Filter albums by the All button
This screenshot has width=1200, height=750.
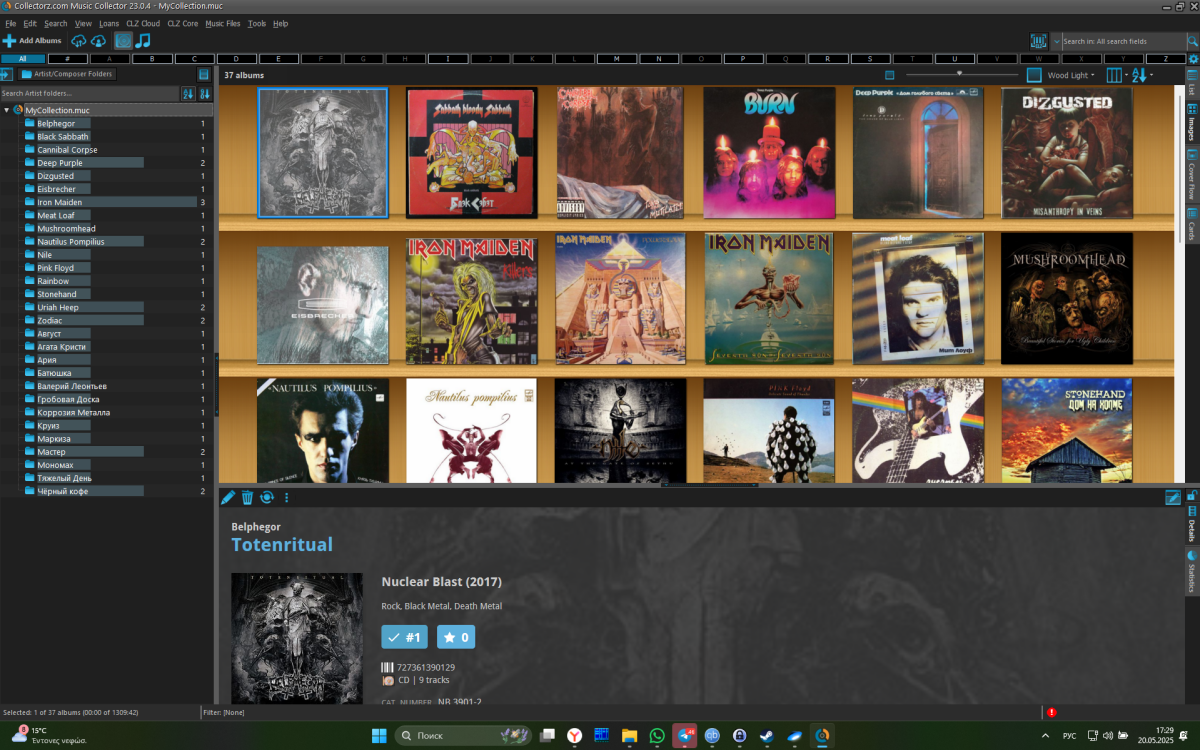tap(23, 59)
